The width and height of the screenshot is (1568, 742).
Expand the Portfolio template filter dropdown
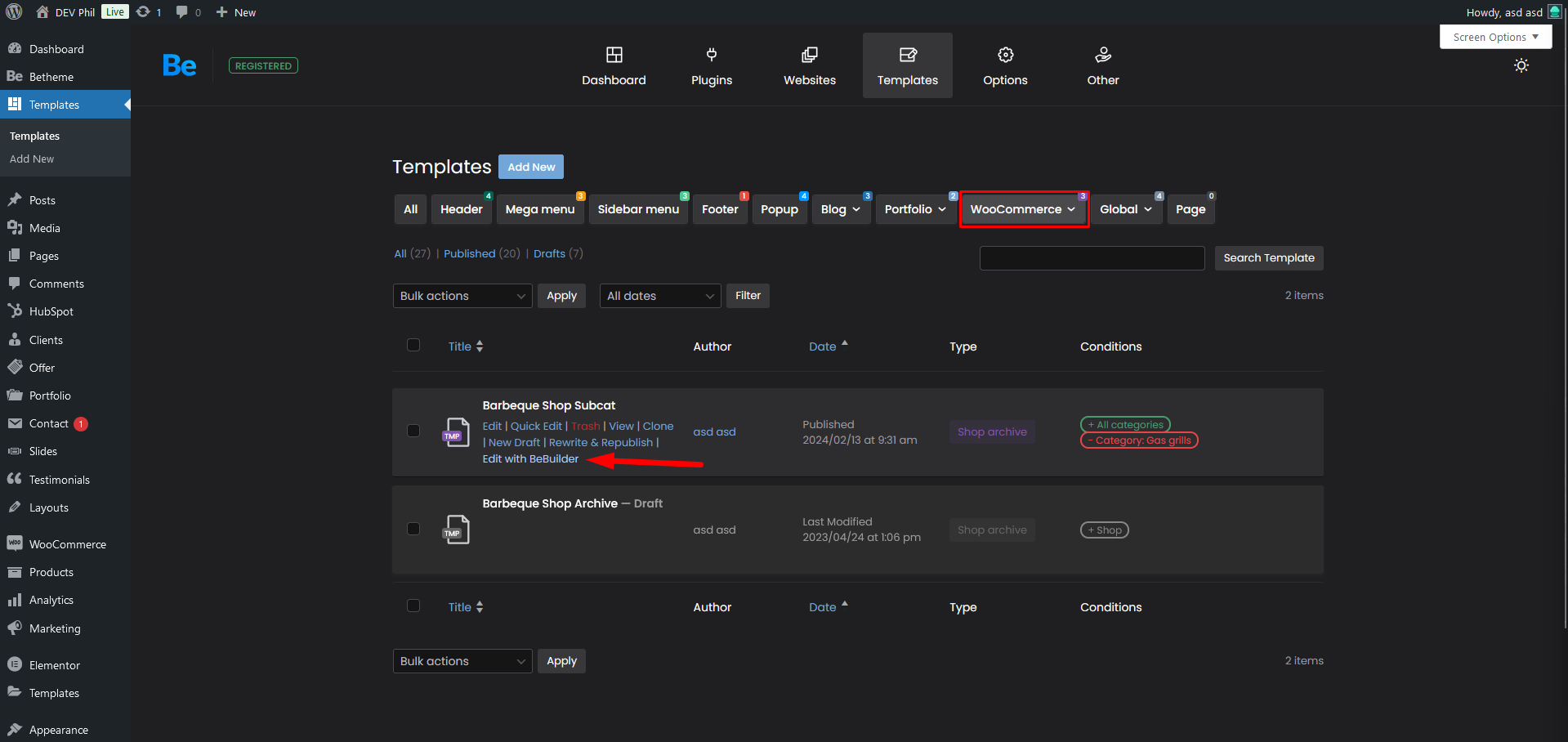click(915, 209)
